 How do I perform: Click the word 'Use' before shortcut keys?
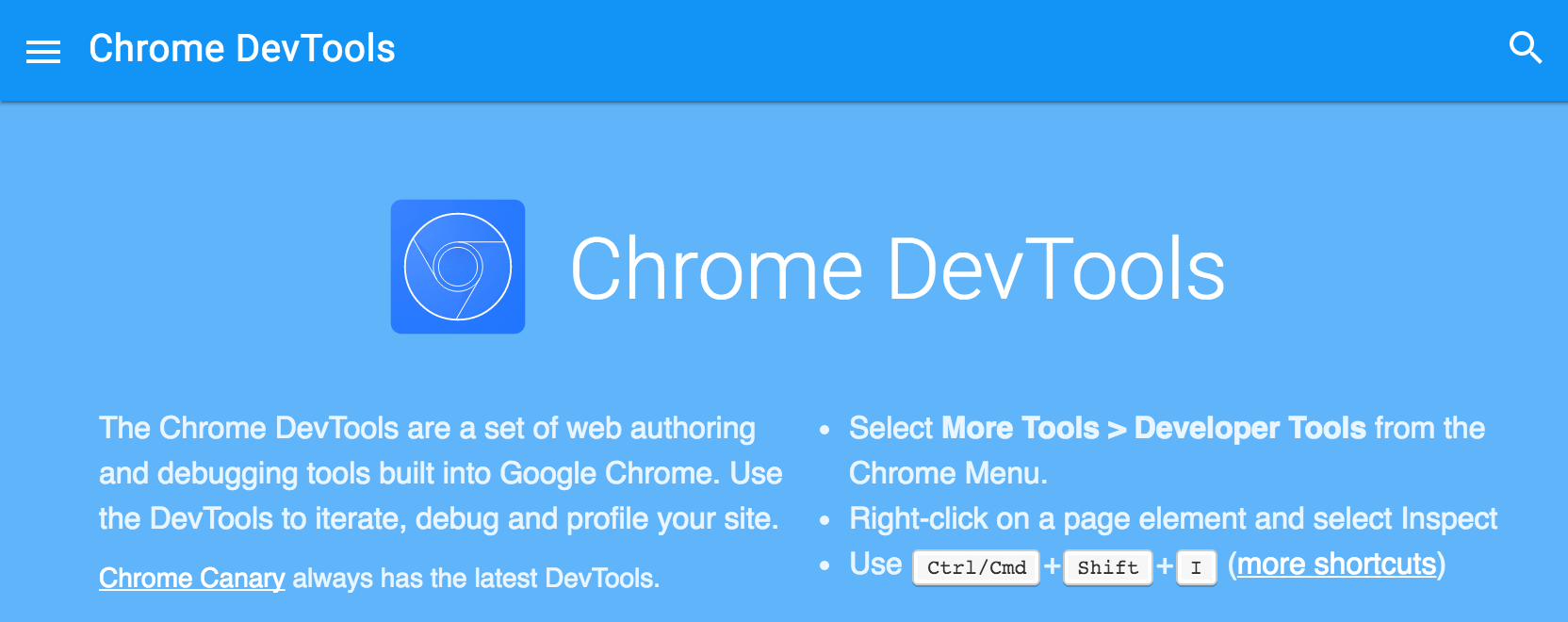[875, 564]
